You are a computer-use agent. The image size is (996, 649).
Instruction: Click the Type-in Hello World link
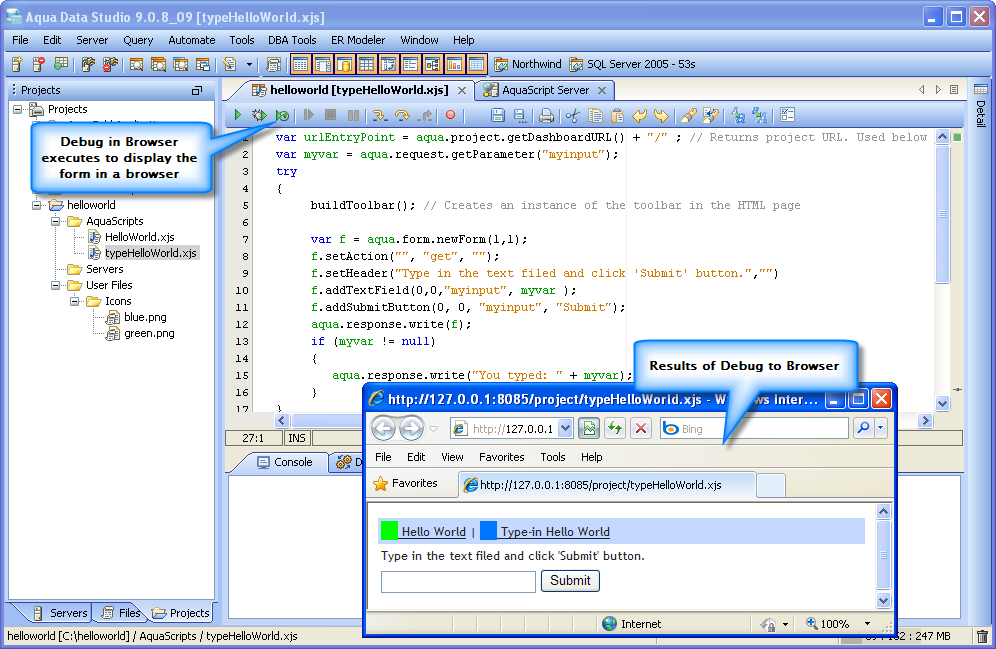555,532
